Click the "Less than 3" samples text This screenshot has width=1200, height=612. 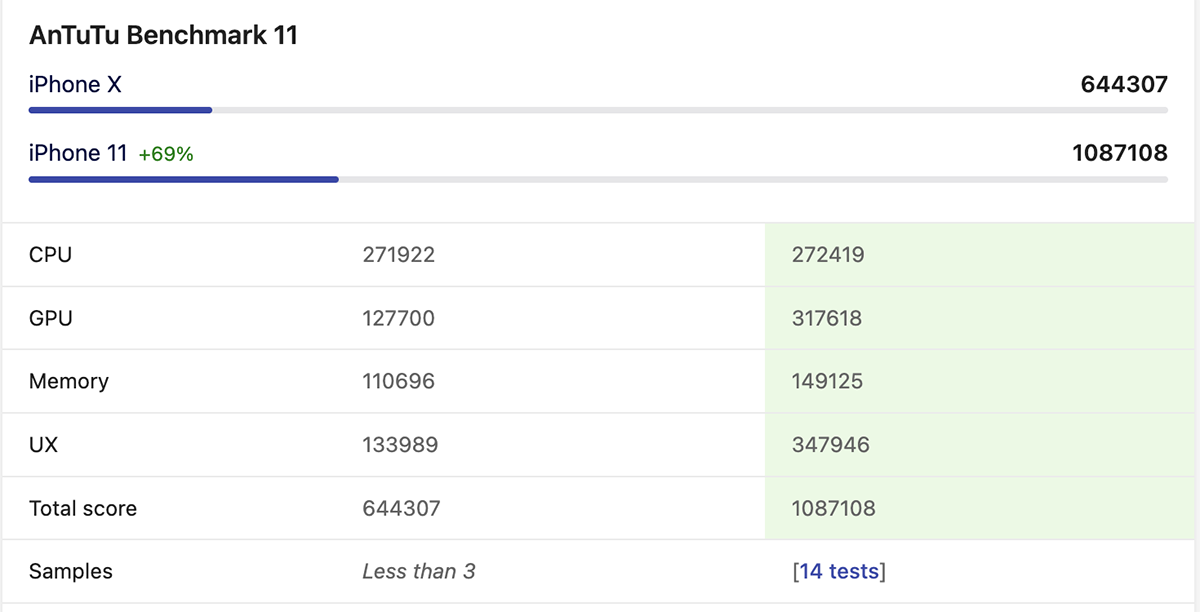[419, 572]
